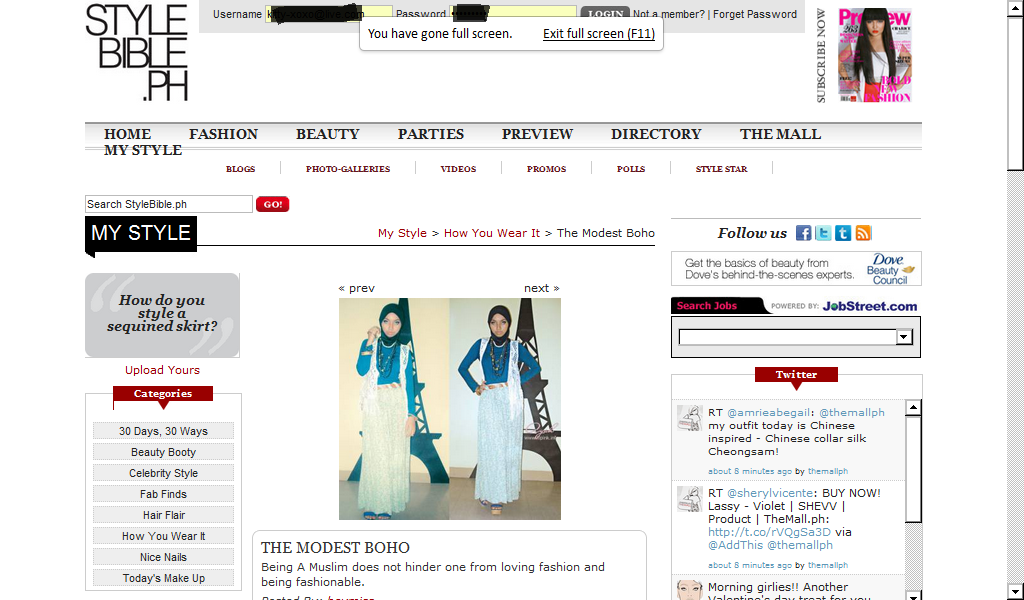Select Nice Nails category

tap(163, 556)
